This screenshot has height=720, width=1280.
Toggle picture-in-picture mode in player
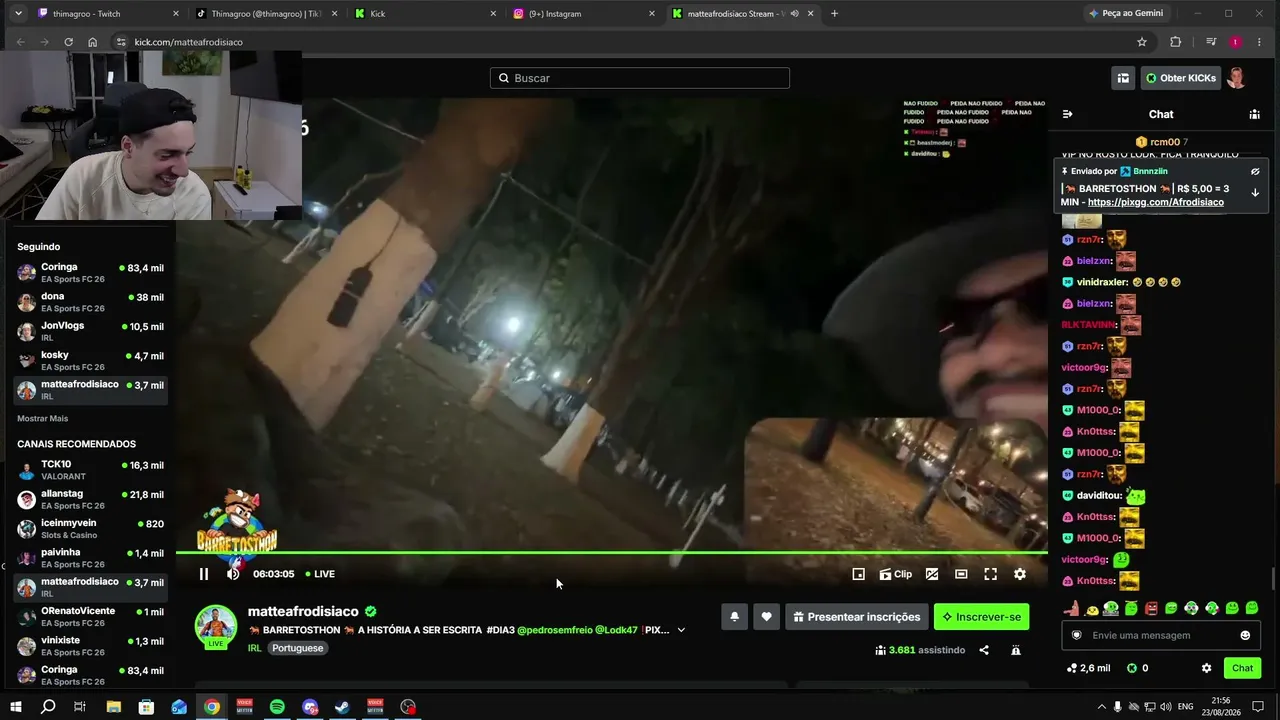click(x=858, y=574)
